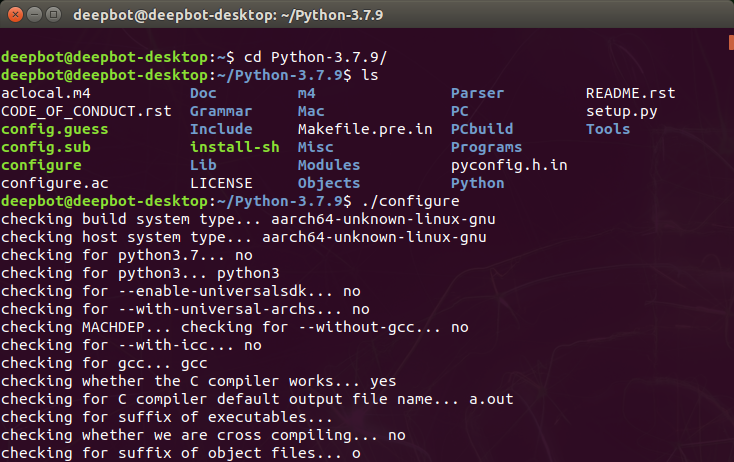
Task: Click the --with-icc check line
Action: click(x=132, y=345)
